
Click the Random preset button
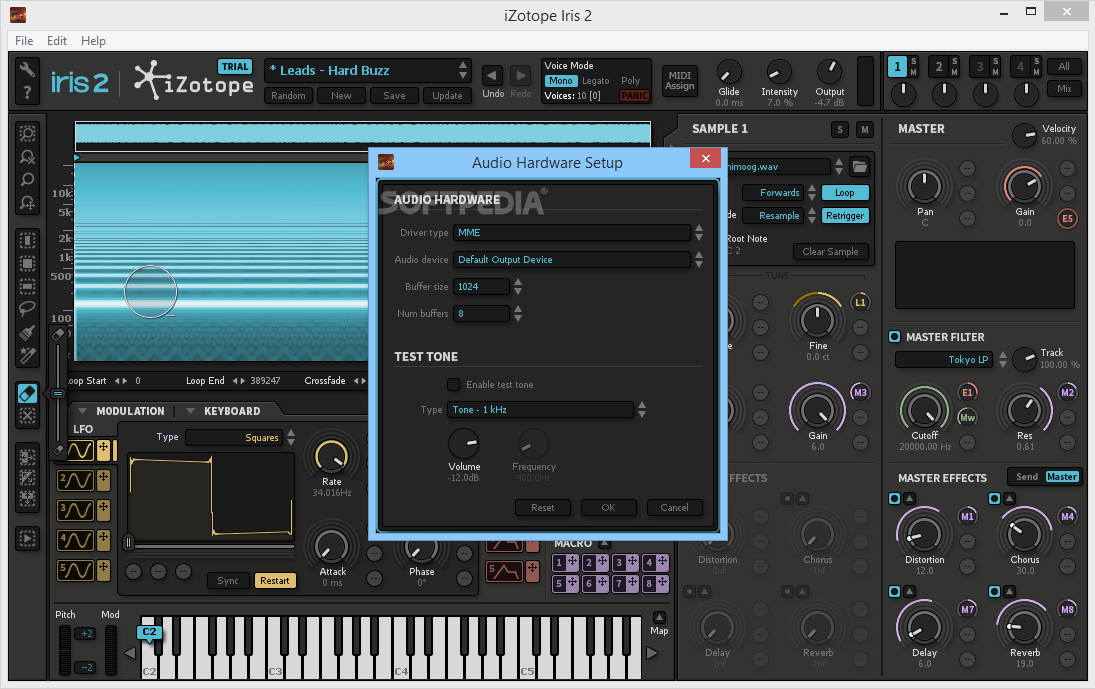click(x=288, y=96)
